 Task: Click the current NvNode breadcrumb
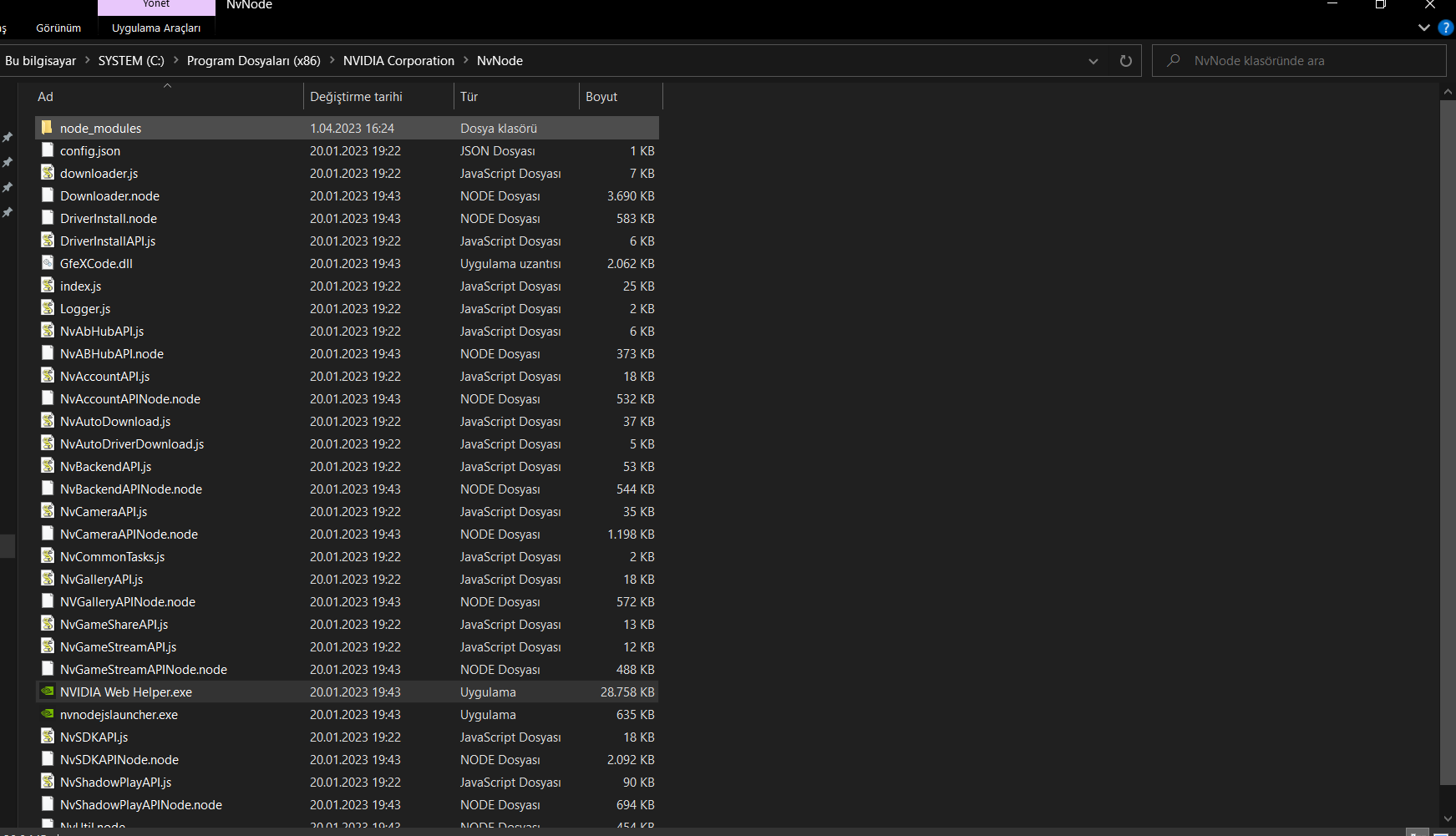click(x=500, y=60)
